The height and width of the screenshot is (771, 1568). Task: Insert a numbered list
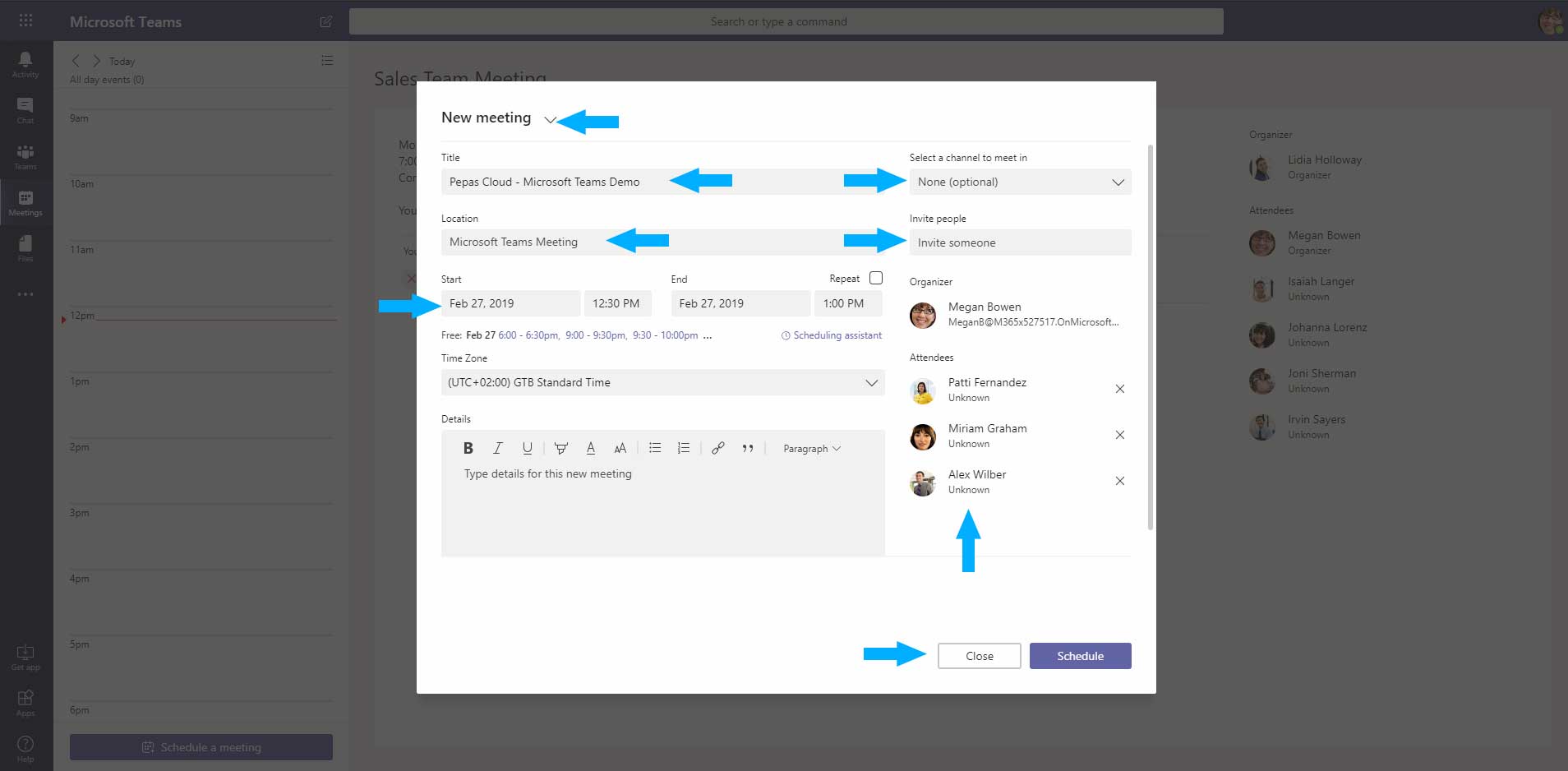point(683,448)
